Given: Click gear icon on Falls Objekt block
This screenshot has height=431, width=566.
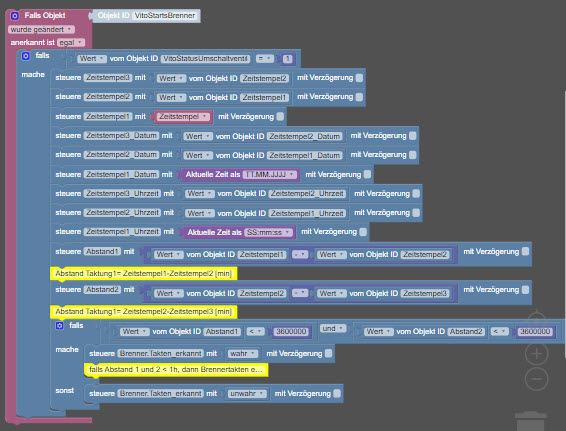Looking at the screenshot, I should [14, 16].
